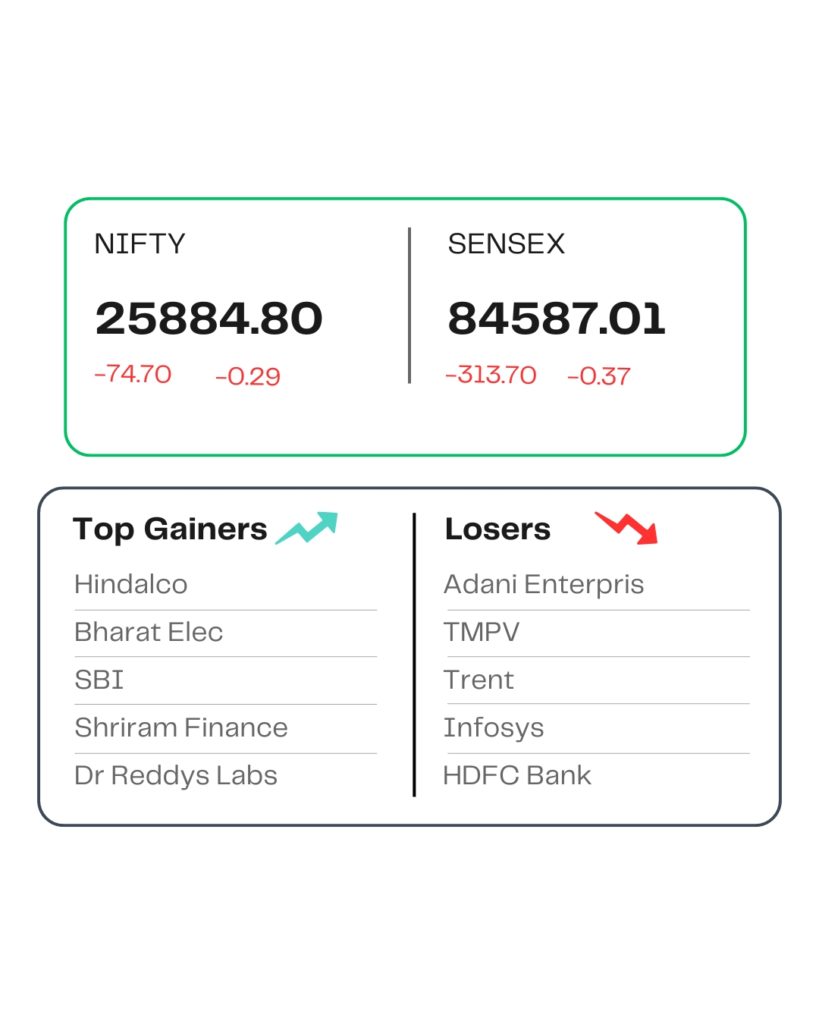This screenshot has height=1024, width=819.
Task: Select Adani Enterpris in Losers
Action: click(x=544, y=584)
